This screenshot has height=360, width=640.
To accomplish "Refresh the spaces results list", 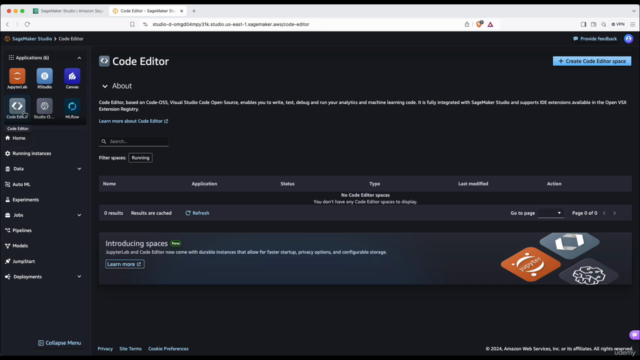I will [x=197, y=213].
